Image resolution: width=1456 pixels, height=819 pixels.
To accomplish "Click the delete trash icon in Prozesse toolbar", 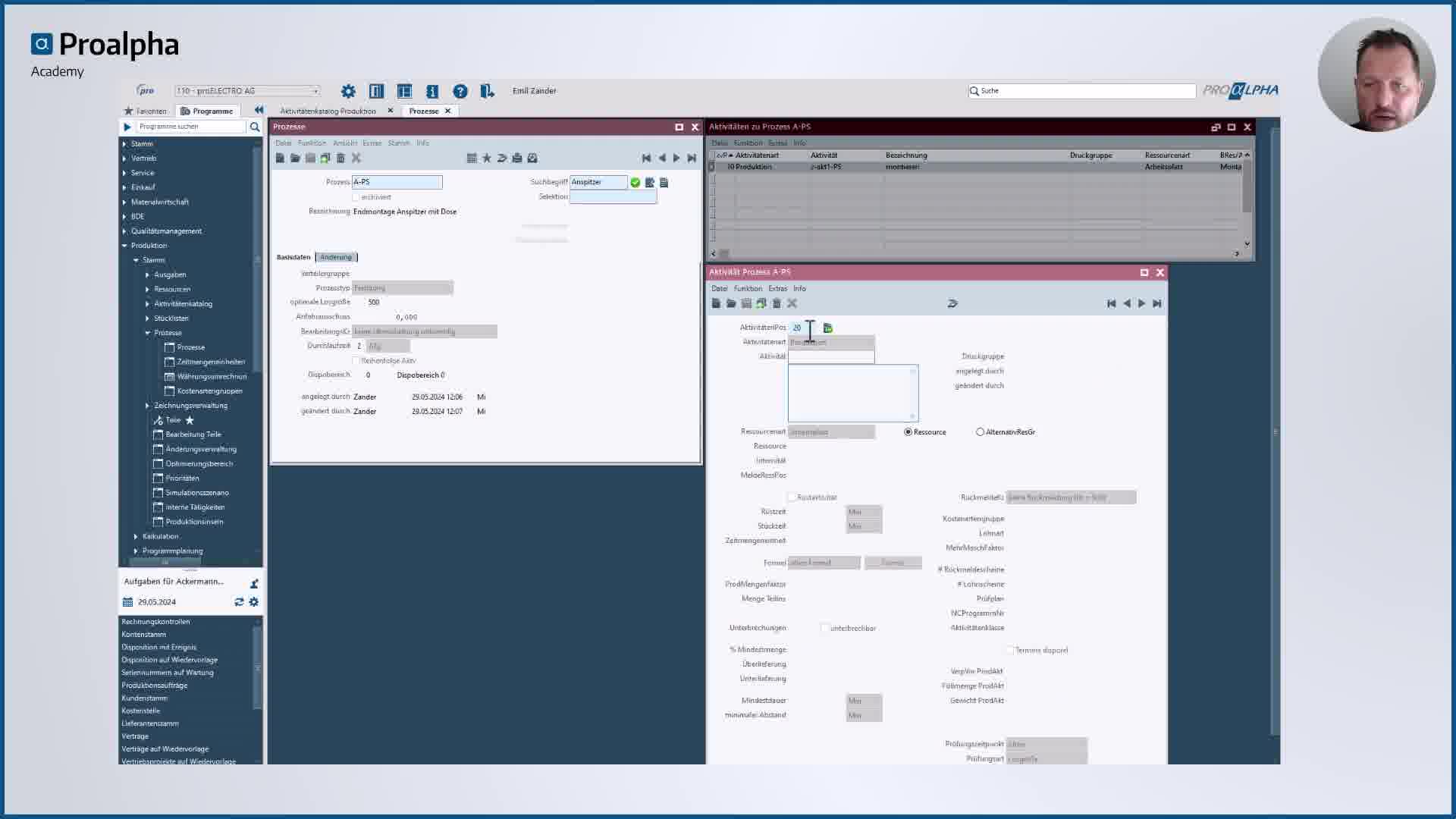I will pos(340,158).
